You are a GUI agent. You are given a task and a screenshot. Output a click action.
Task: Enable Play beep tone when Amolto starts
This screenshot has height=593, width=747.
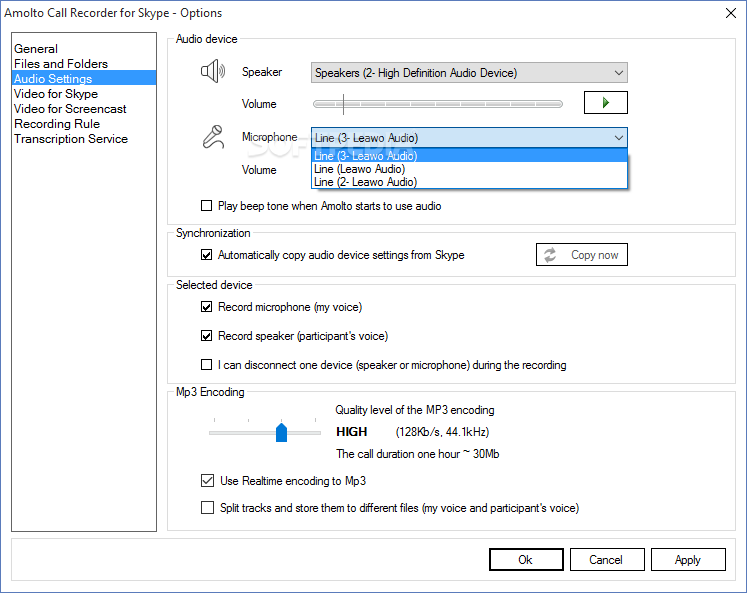tap(206, 206)
